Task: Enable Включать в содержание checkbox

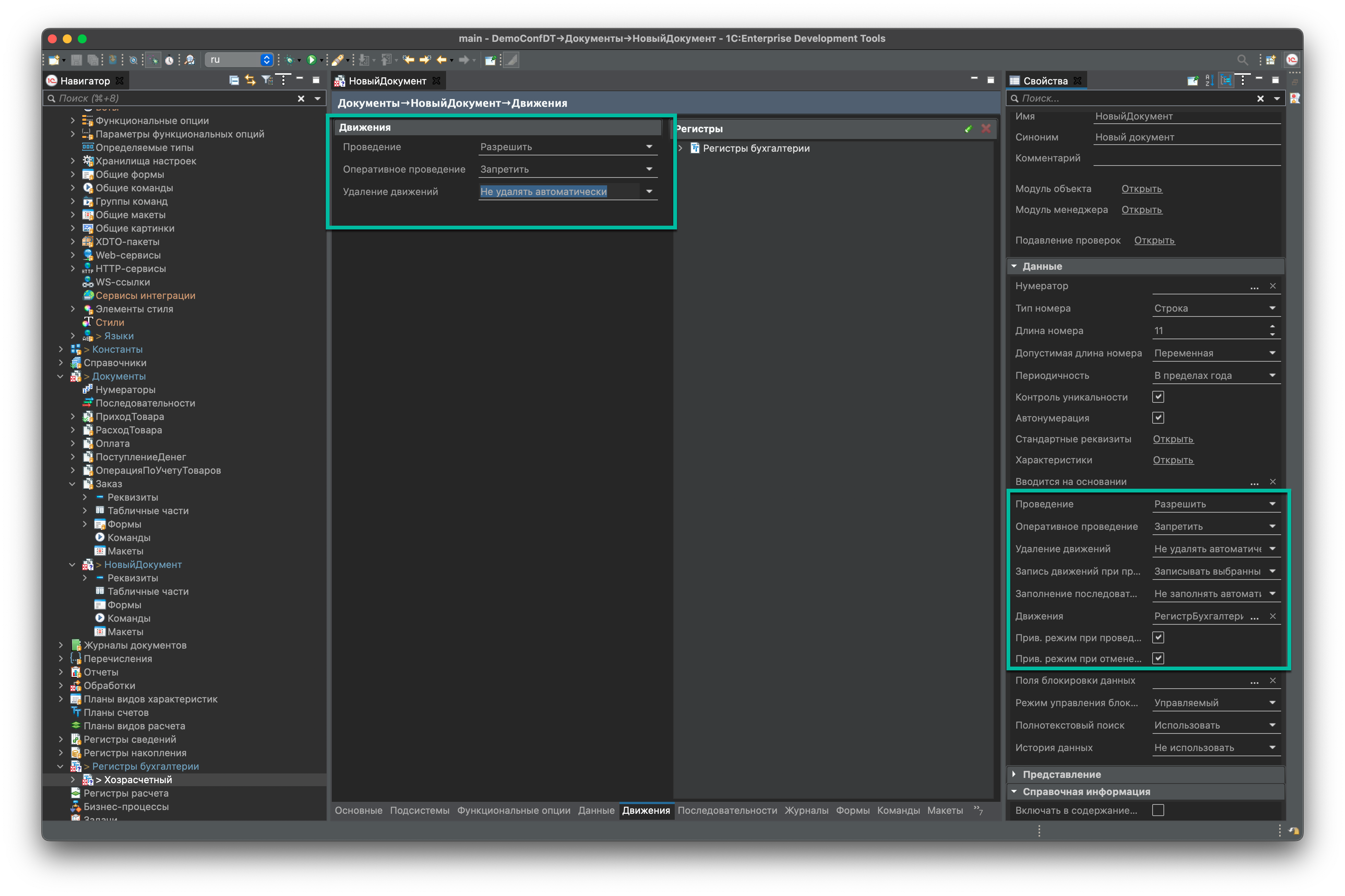Action: [x=1157, y=810]
